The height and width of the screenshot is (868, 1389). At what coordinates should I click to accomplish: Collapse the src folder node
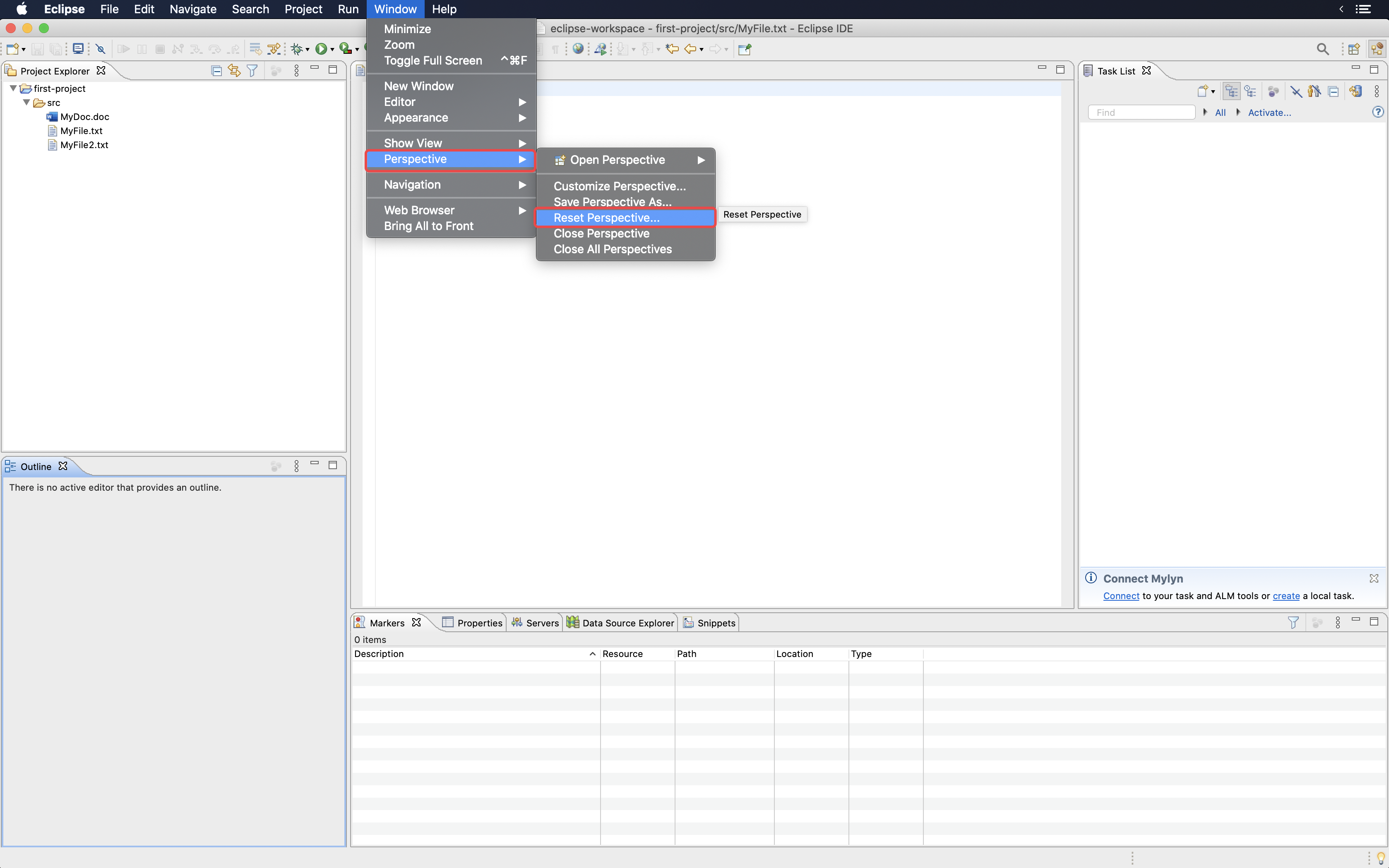(x=26, y=102)
